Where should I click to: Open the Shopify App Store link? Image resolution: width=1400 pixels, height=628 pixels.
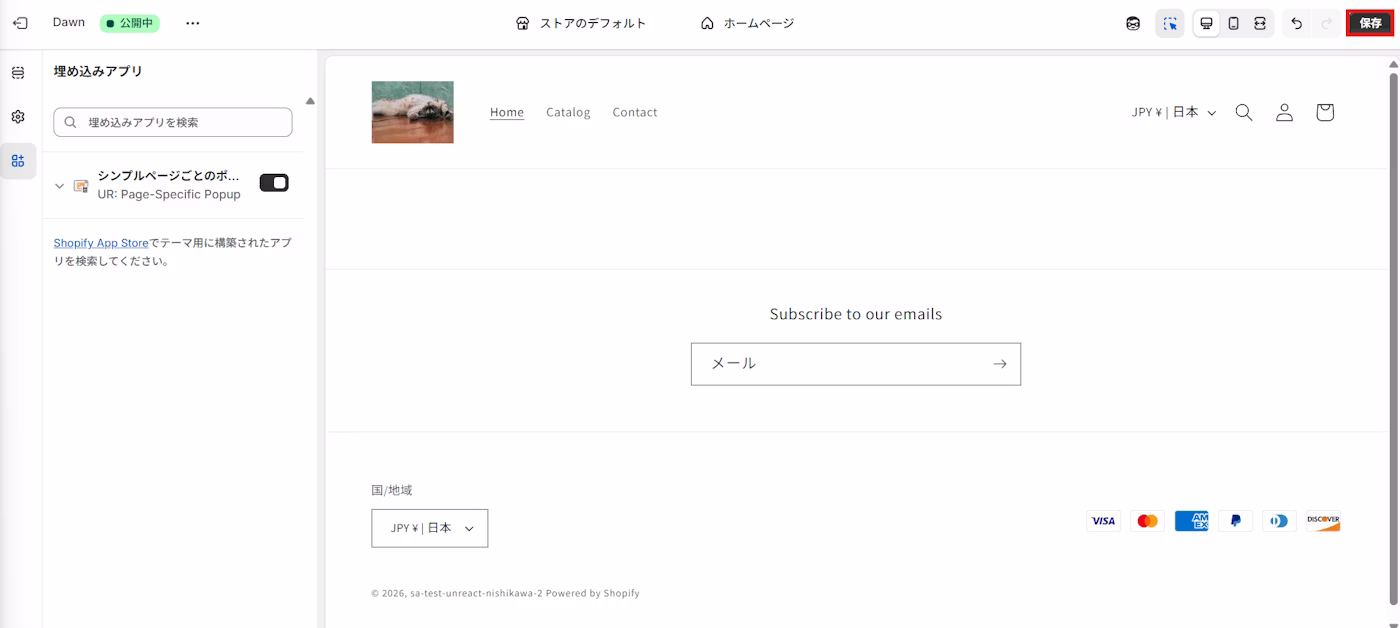pos(101,243)
